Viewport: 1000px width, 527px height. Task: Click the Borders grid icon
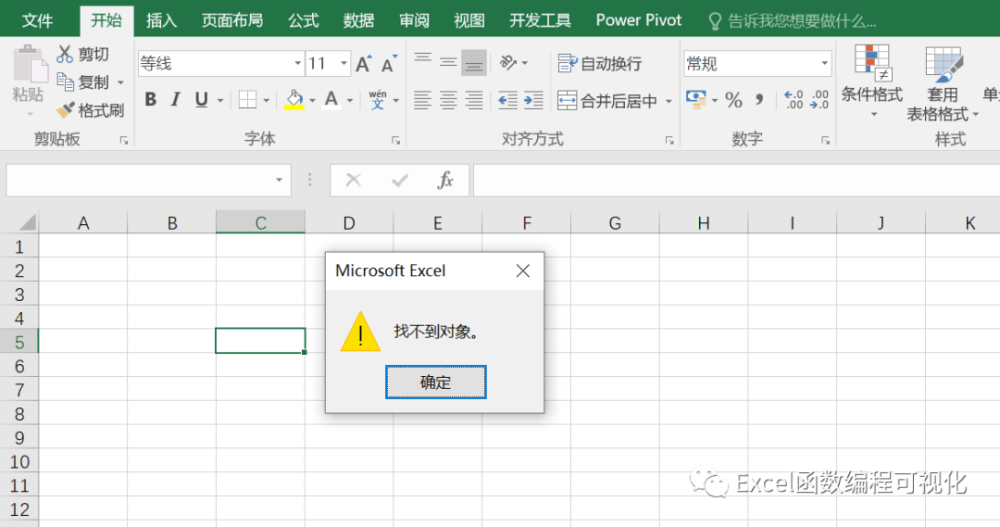click(x=247, y=100)
